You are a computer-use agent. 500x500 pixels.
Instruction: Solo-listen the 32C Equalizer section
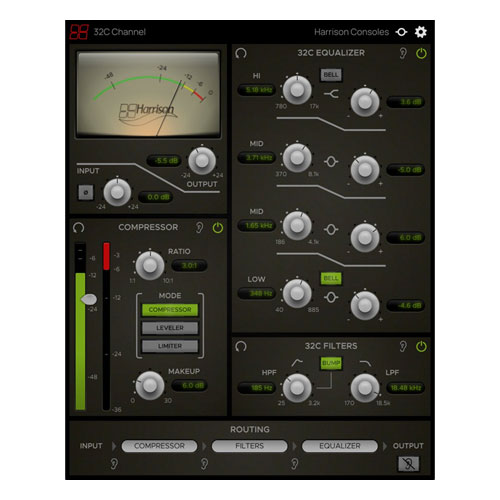tap(403, 53)
